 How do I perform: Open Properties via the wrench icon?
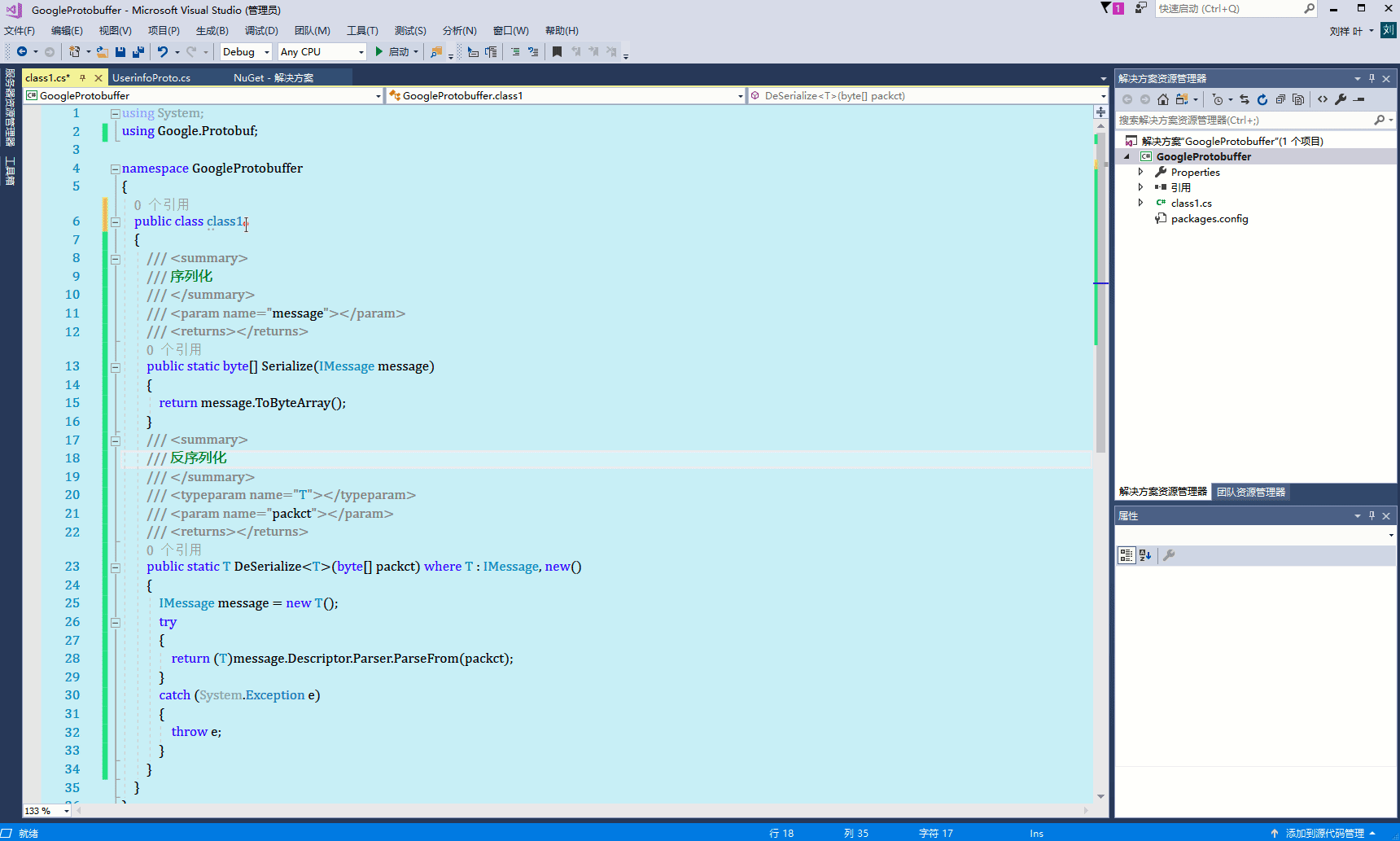(1341, 99)
